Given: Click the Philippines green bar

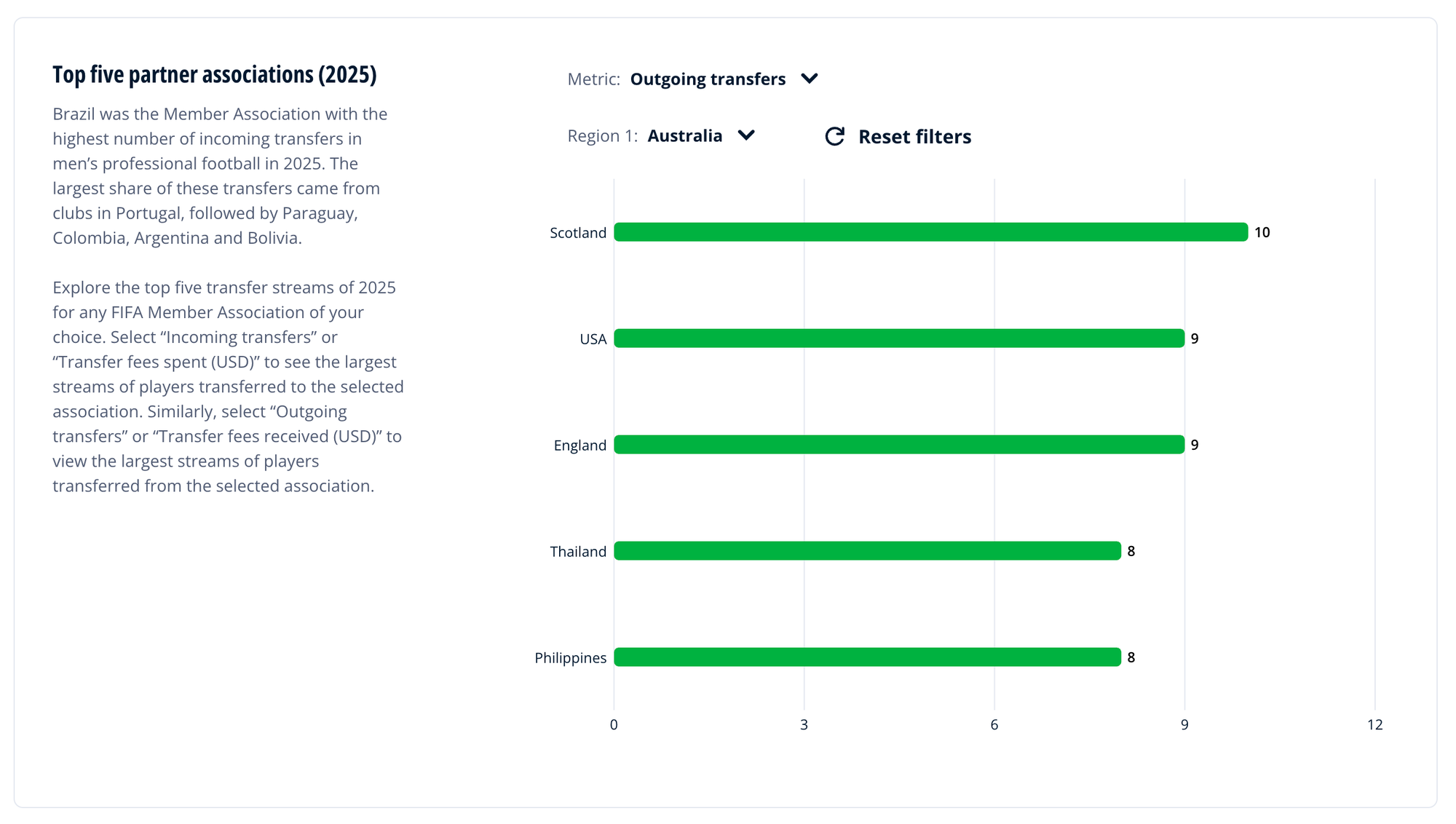Looking at the screenshot, I should pyautogui.click(x=866, y=657).
